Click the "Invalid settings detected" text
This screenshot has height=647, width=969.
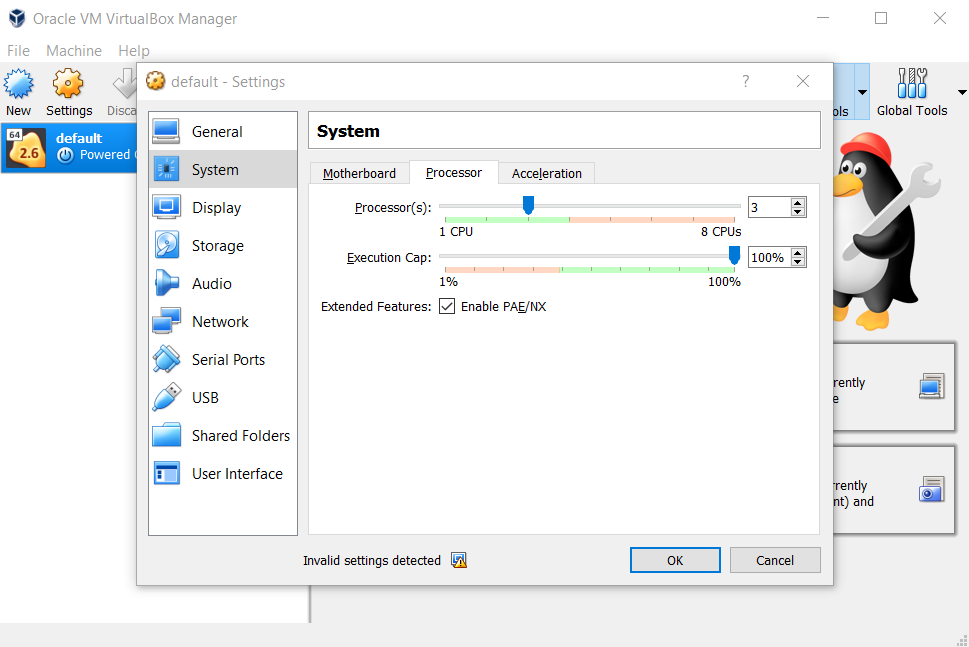click(x=371, y=560)
